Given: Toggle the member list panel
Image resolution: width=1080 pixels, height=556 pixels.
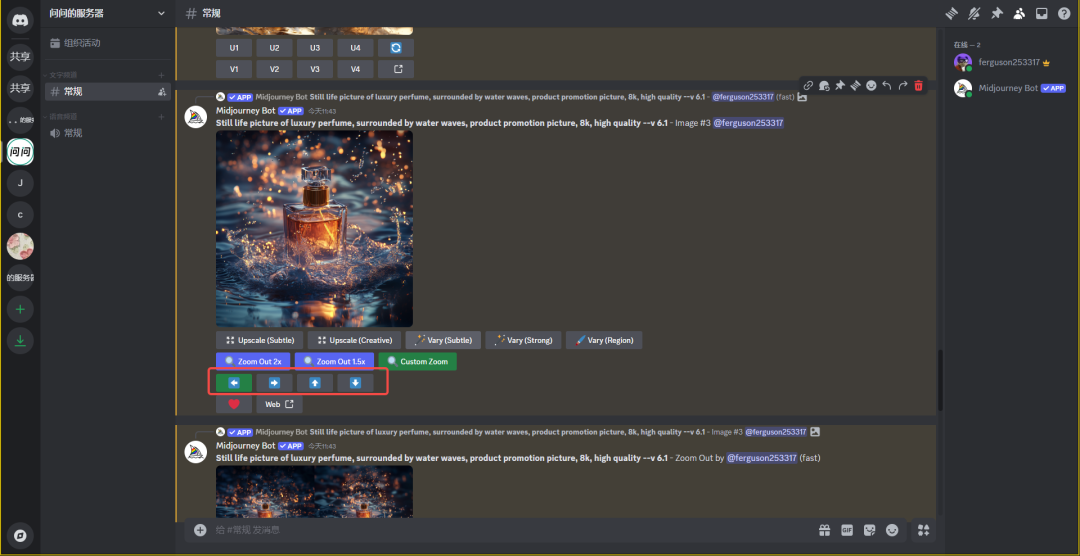Looking at the screenshot, I should [1019, 13].
